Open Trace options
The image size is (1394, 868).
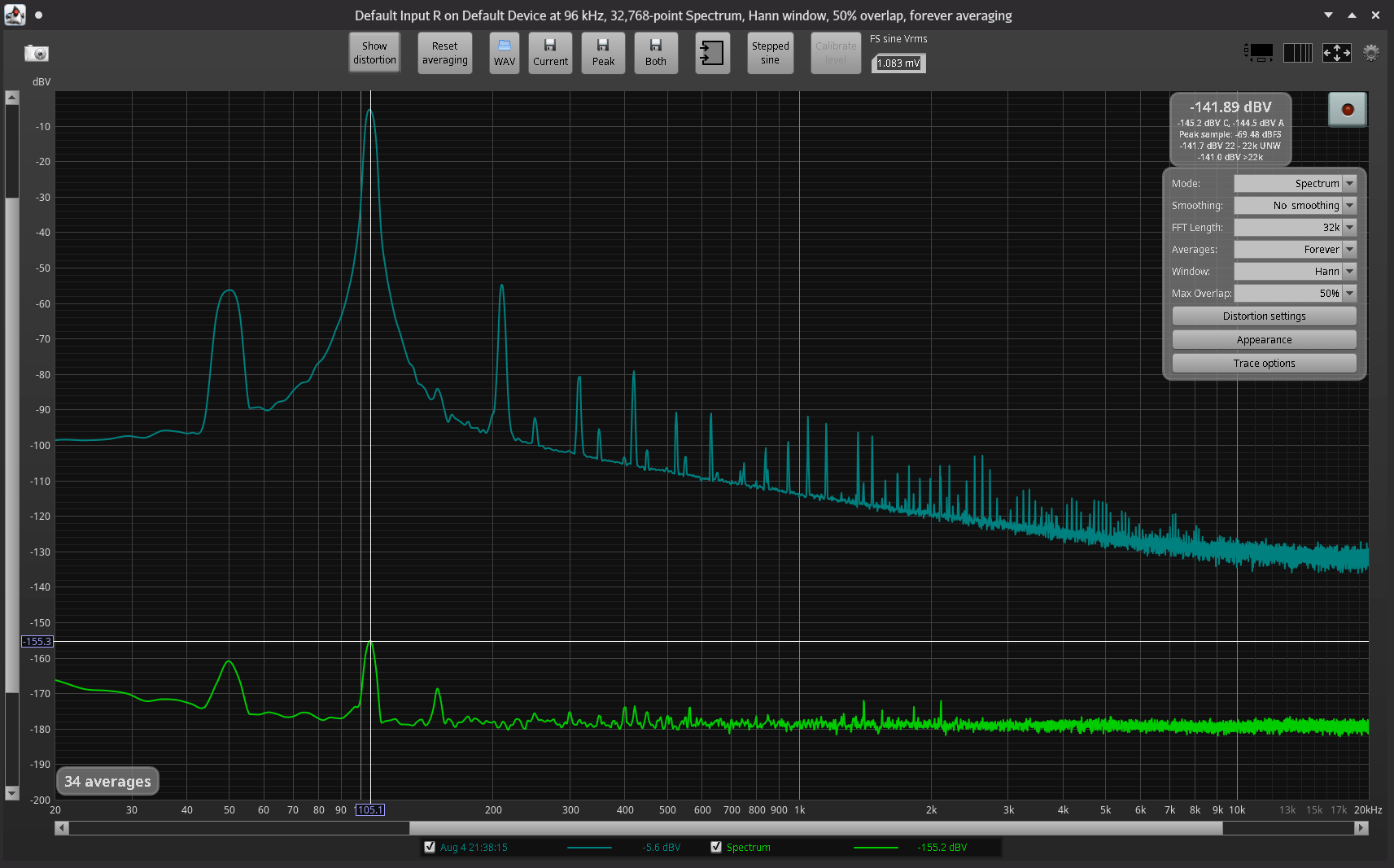(x=1264, y=363)
